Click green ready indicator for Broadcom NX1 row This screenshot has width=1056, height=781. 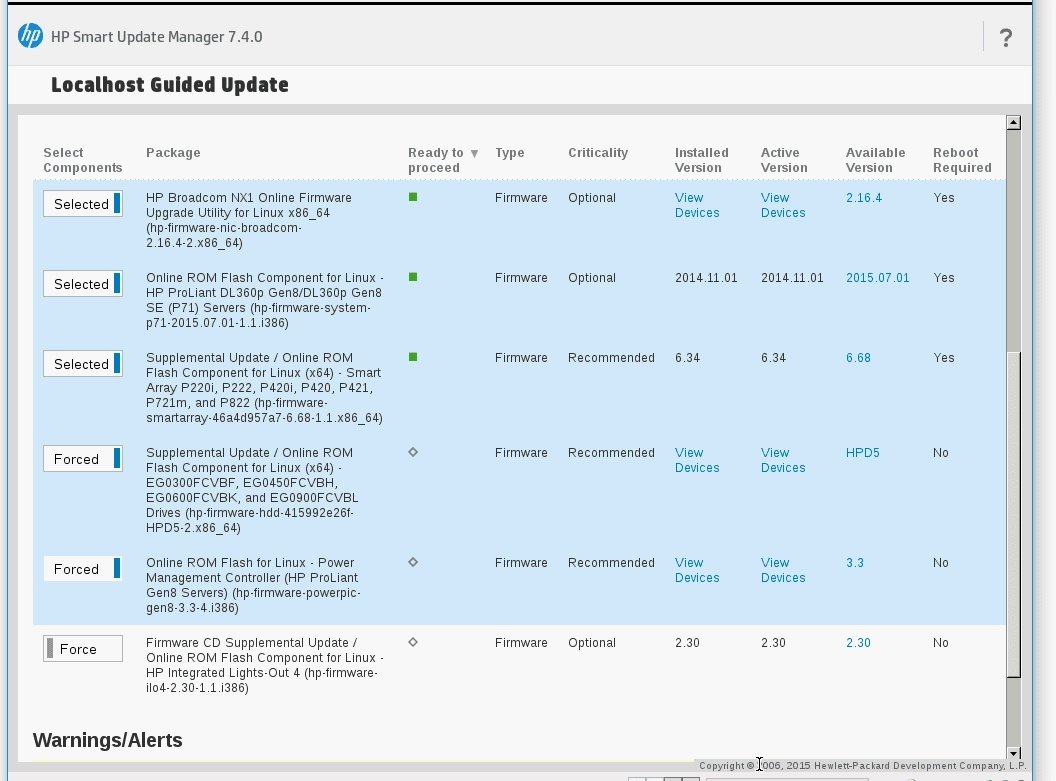[413, 197]
